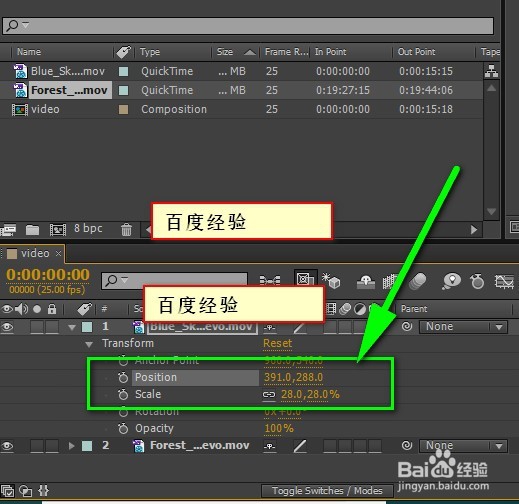
Task: Enable Frame Blending for the composition
Action: tap(390, 281)
